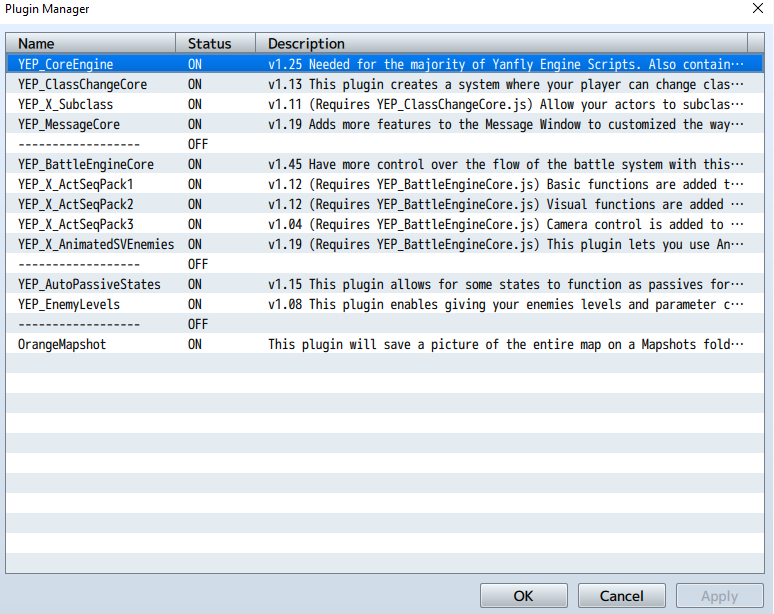
Task: Click the Status column header
Action: click(216, 43)
